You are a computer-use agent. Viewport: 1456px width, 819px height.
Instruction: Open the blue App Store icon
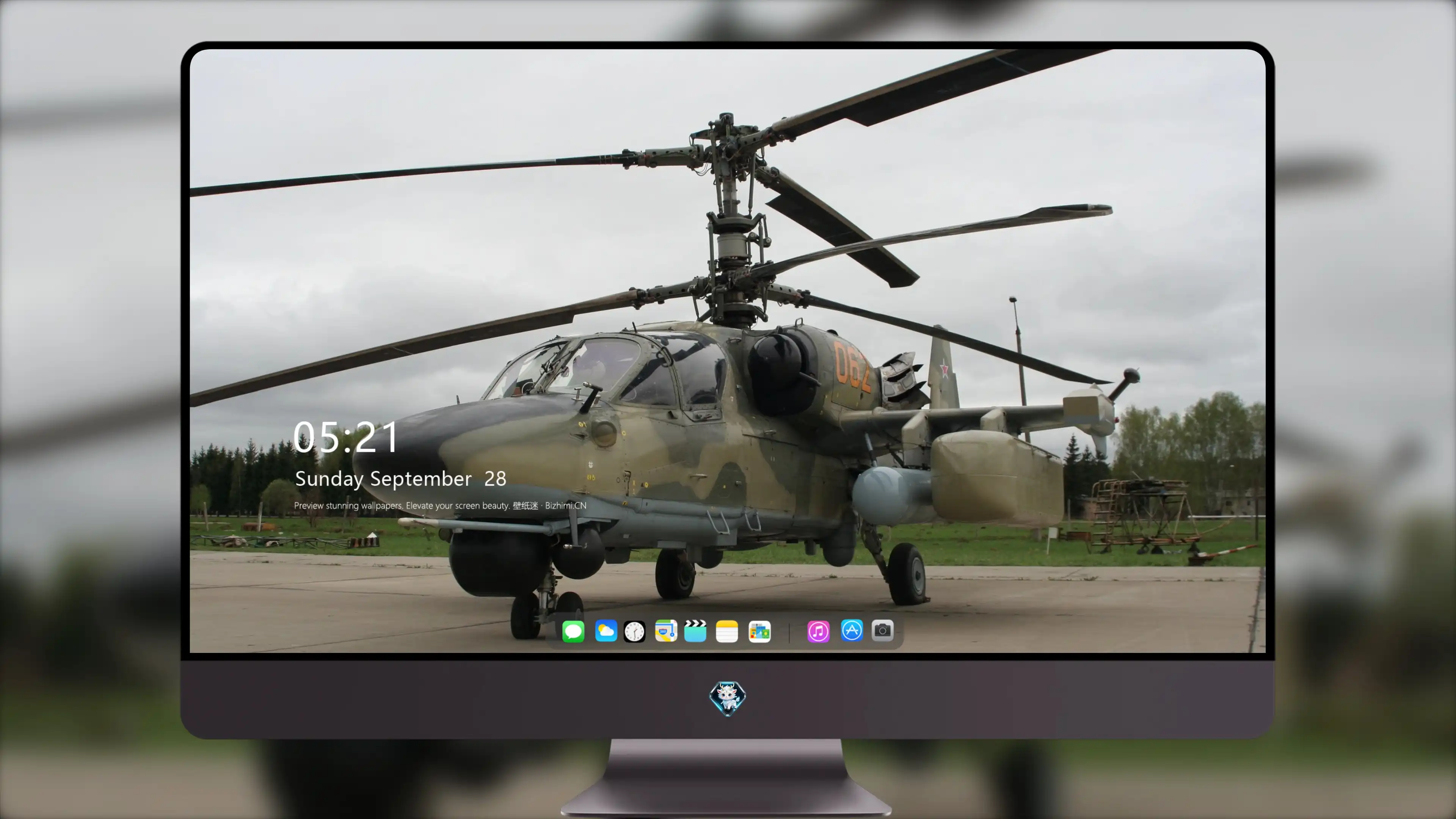click(x=852, y=630)
